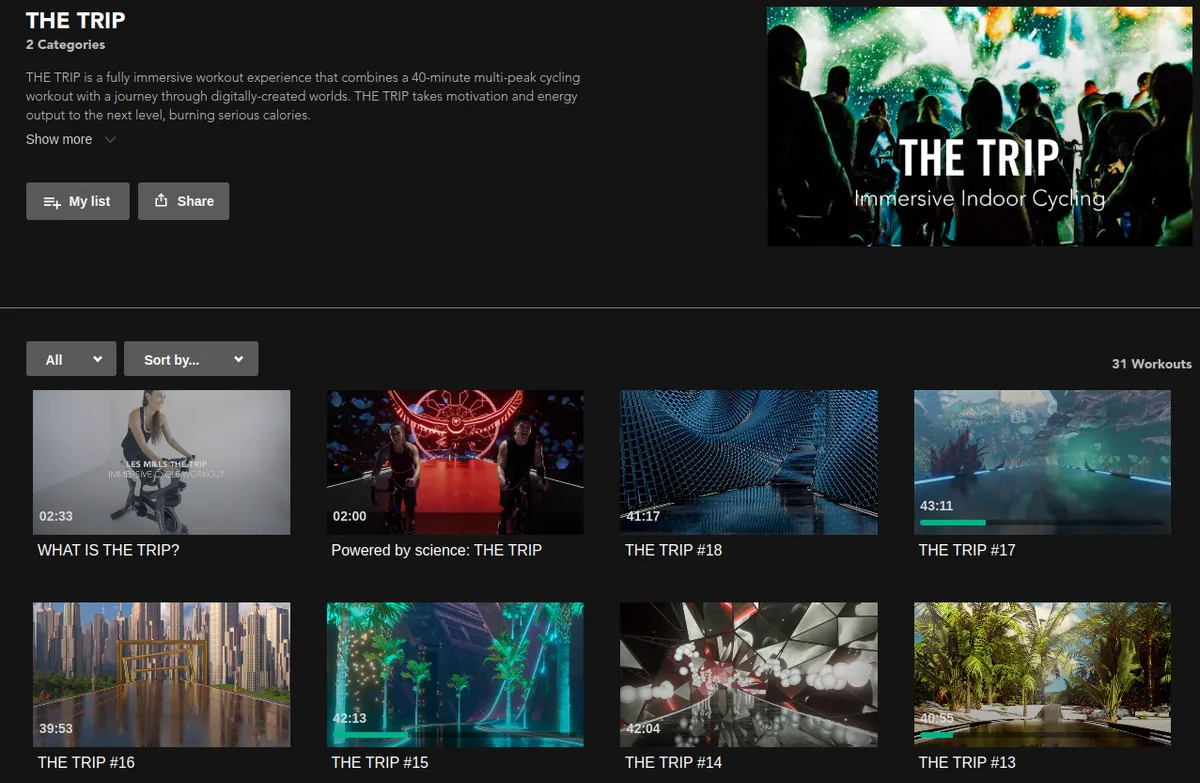
Task: Click the Share button label
Action: (x=195, y=201)
